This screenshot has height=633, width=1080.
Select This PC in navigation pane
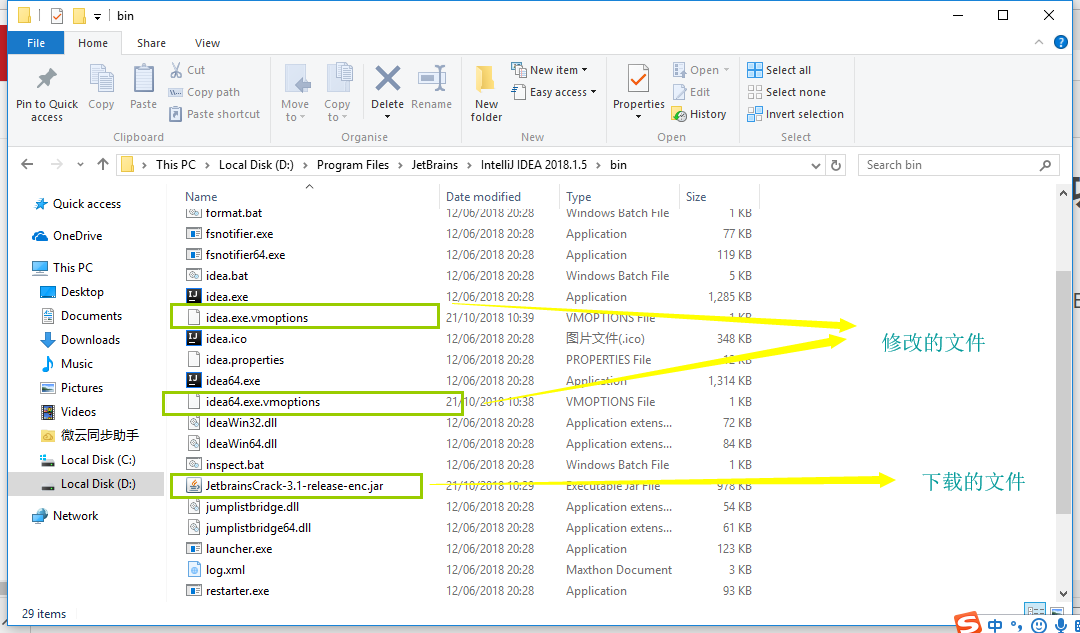pos(63,267)
